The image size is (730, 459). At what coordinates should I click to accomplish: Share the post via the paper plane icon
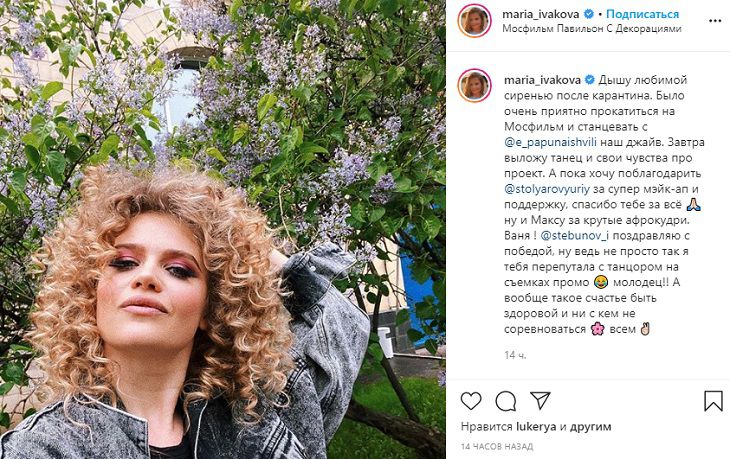[540, 400]
